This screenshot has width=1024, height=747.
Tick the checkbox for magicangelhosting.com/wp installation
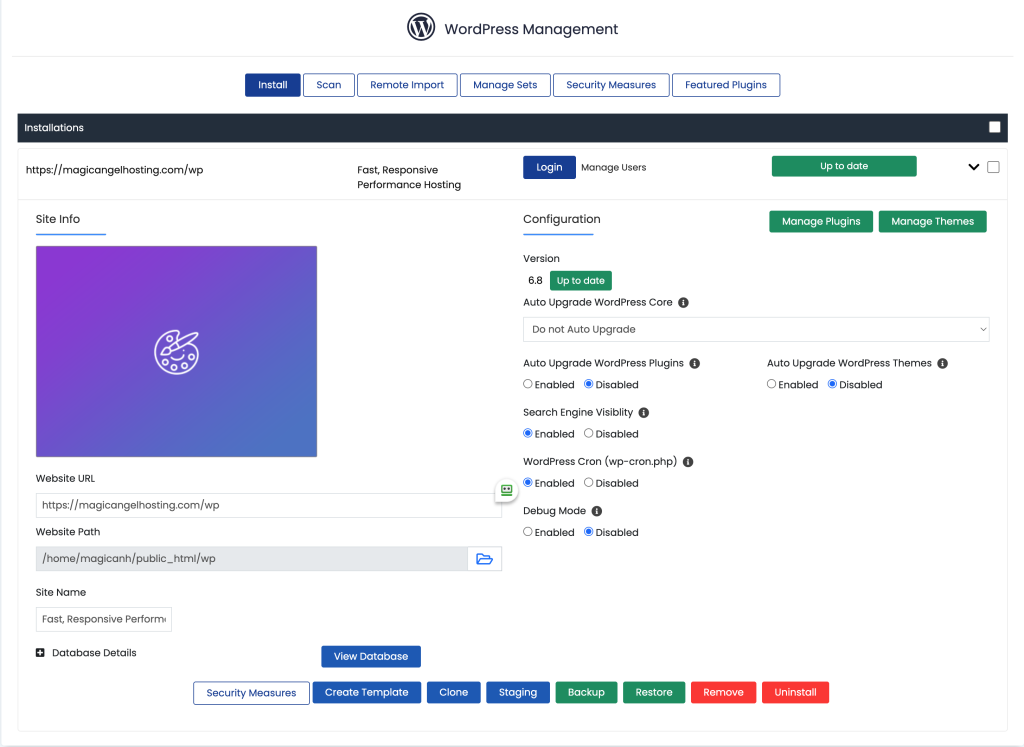tap(993, 167)
